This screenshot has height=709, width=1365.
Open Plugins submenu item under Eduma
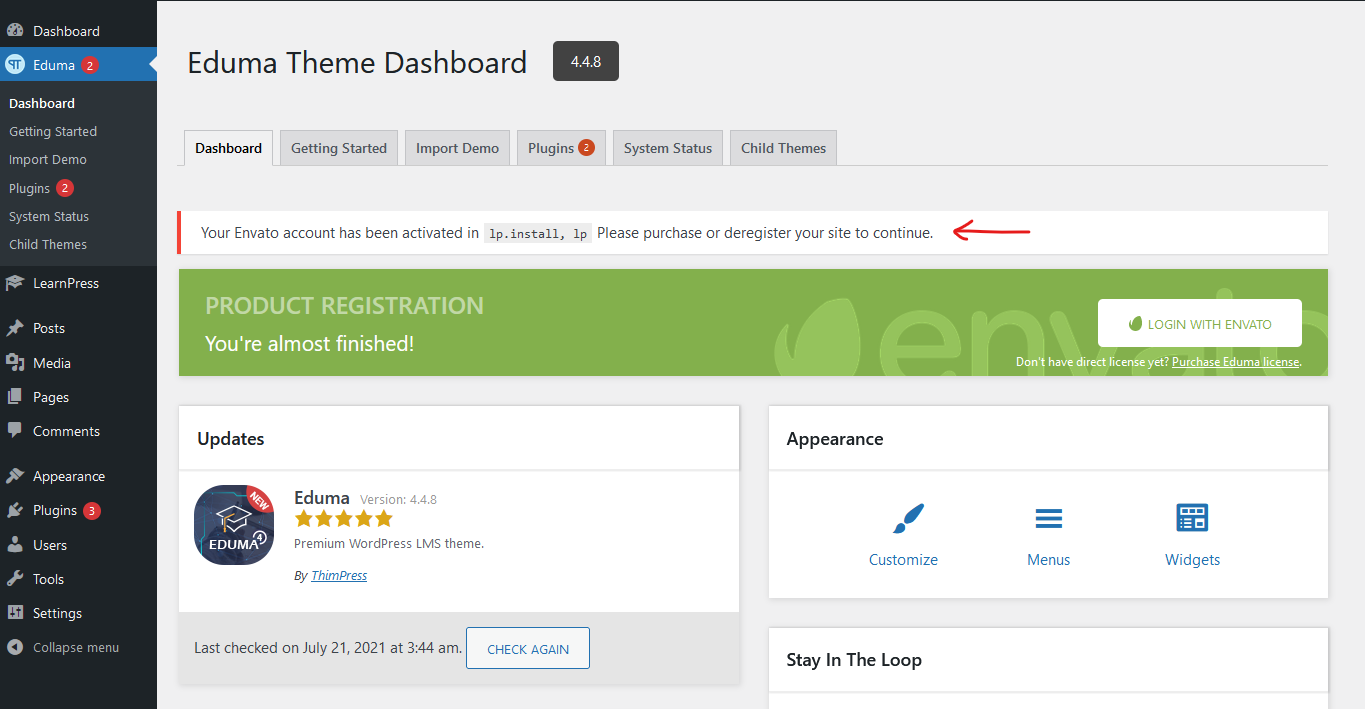30,188
